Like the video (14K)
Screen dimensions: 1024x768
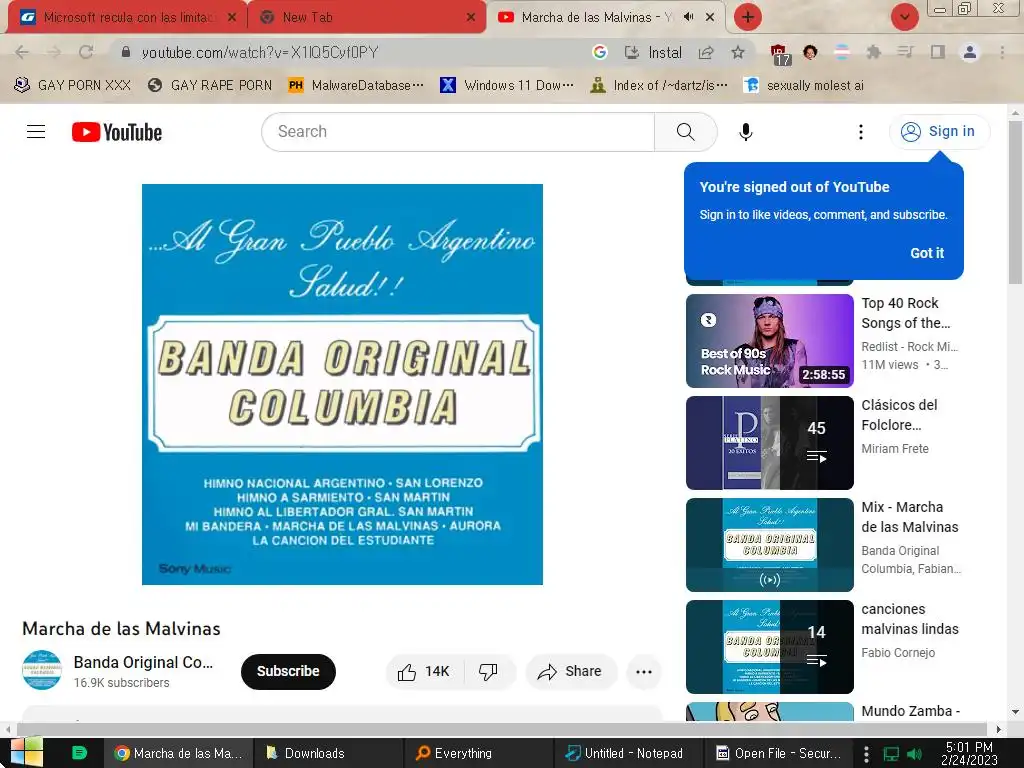click(424, 671)
